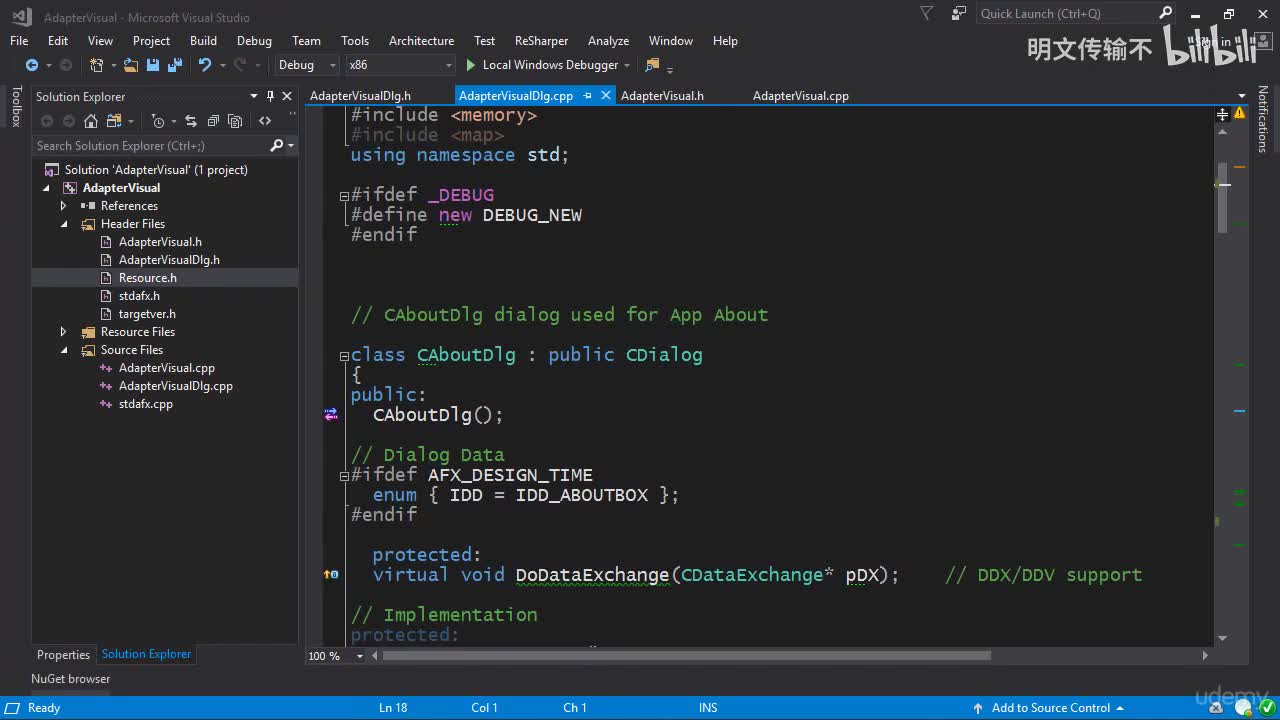Toggle Show All Files in Solution Explorer

coord(235,121)
